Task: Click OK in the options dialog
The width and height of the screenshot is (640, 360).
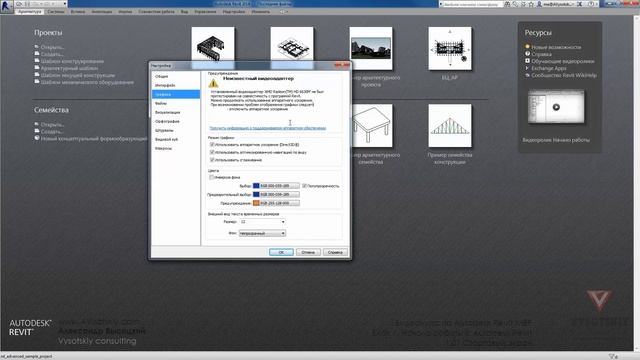Action: (281, 252)
